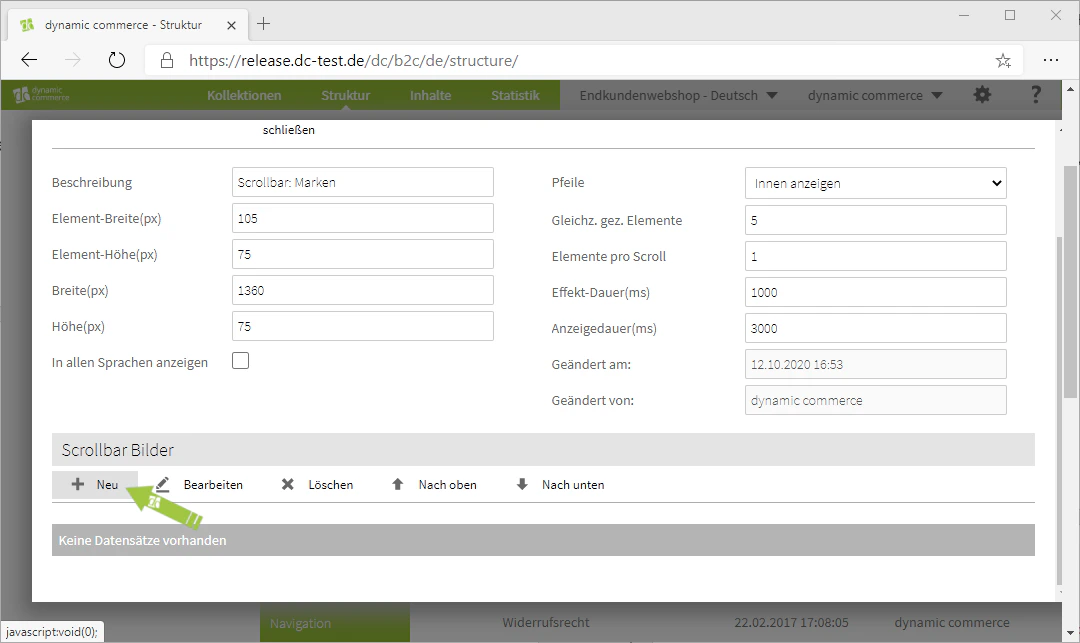Click page scrollbar up arrow
This screenshot has height=643, width=1080.
coord(1070,89)
